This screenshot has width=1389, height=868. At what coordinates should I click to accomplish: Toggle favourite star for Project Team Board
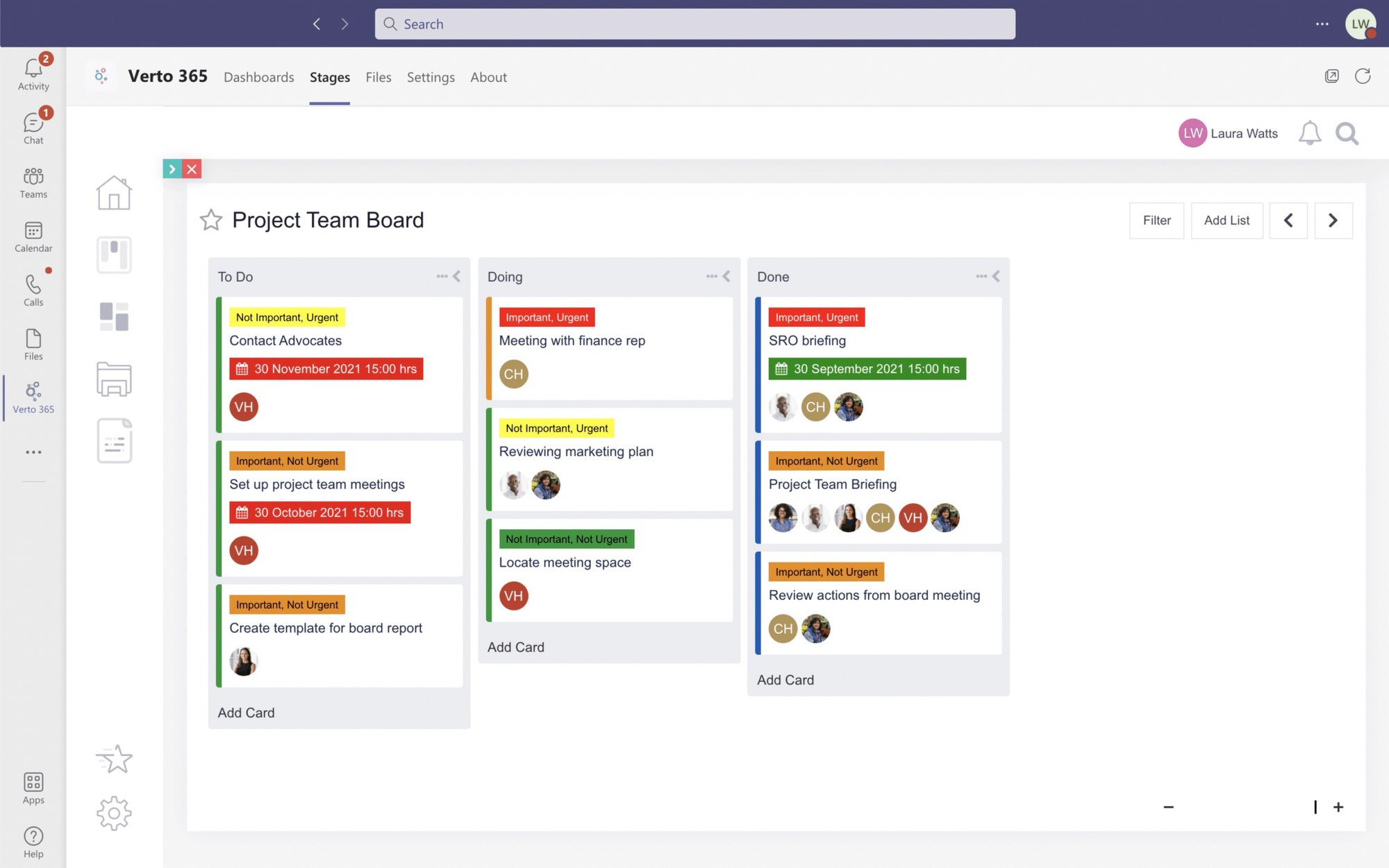tap(211, 220)
